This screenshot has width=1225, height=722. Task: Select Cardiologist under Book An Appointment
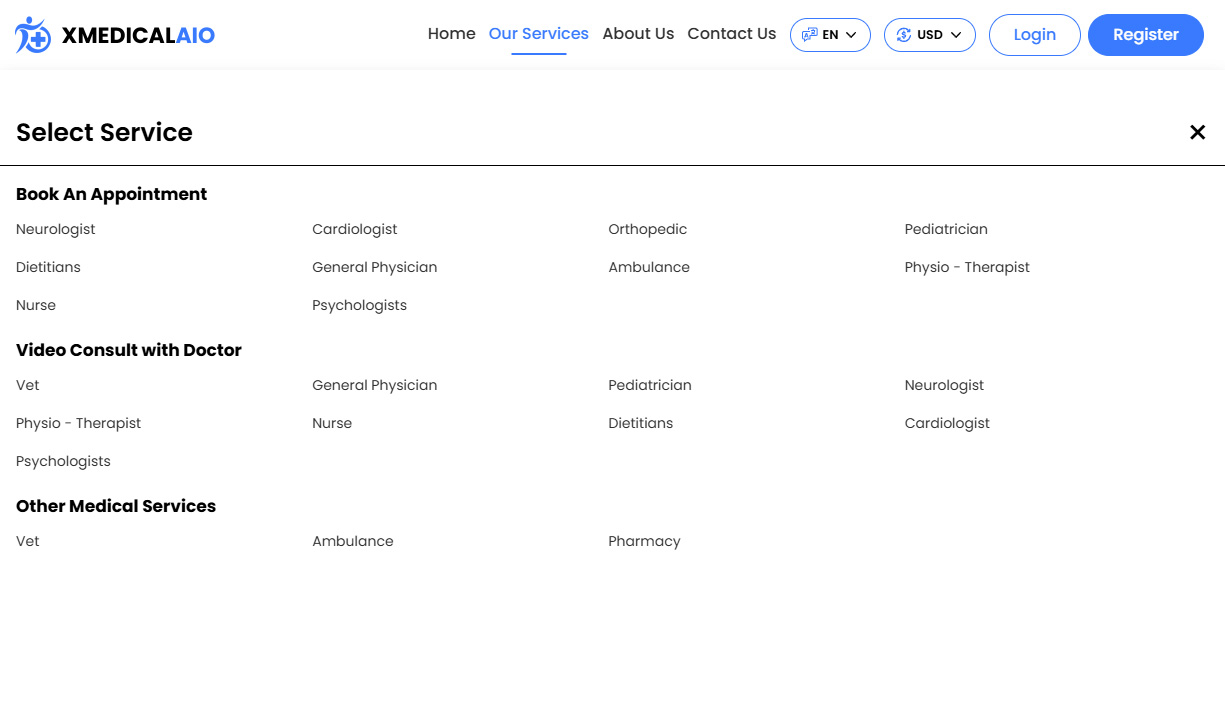point(354,229)
